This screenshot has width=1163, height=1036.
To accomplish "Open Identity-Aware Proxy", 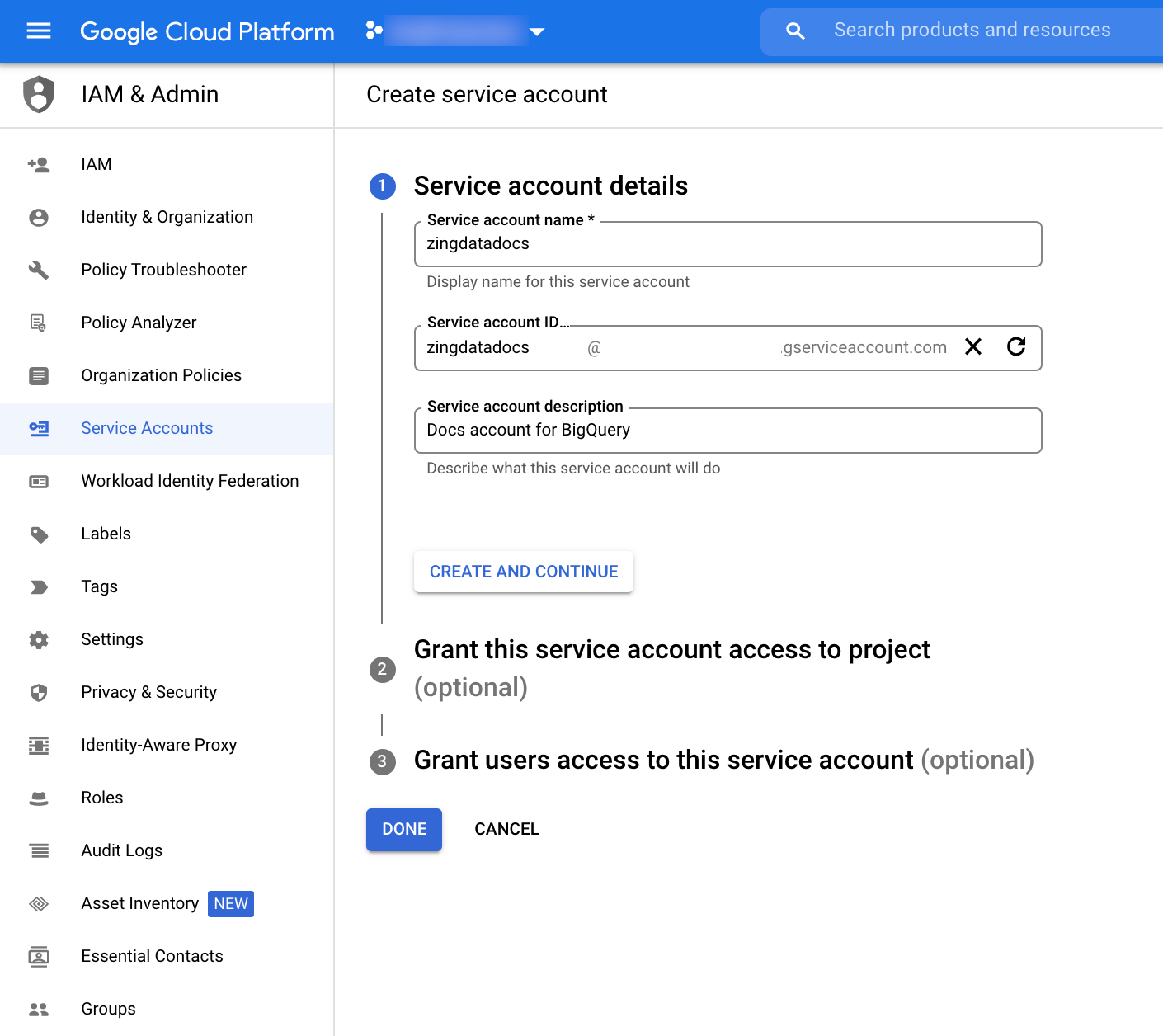I will [x=167, y=746].
